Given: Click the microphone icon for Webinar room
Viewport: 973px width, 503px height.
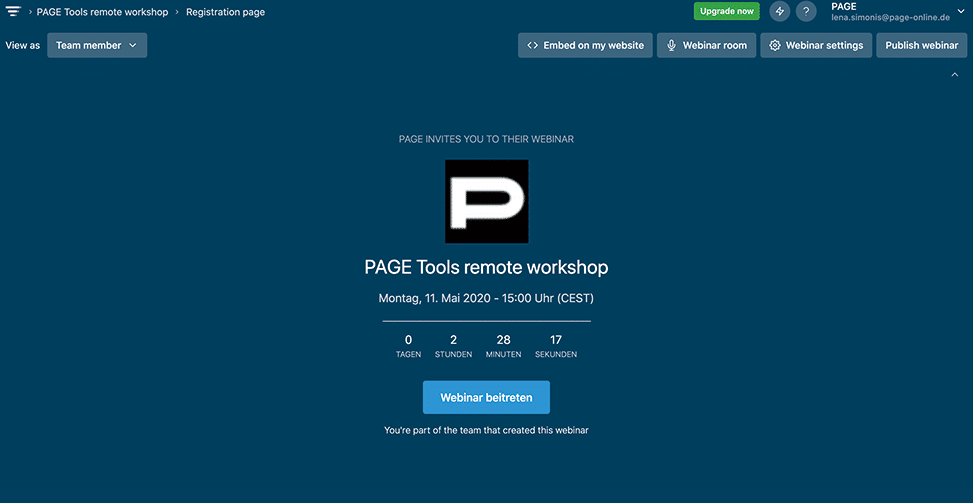Looking at the screenshot, I should 672,45.
